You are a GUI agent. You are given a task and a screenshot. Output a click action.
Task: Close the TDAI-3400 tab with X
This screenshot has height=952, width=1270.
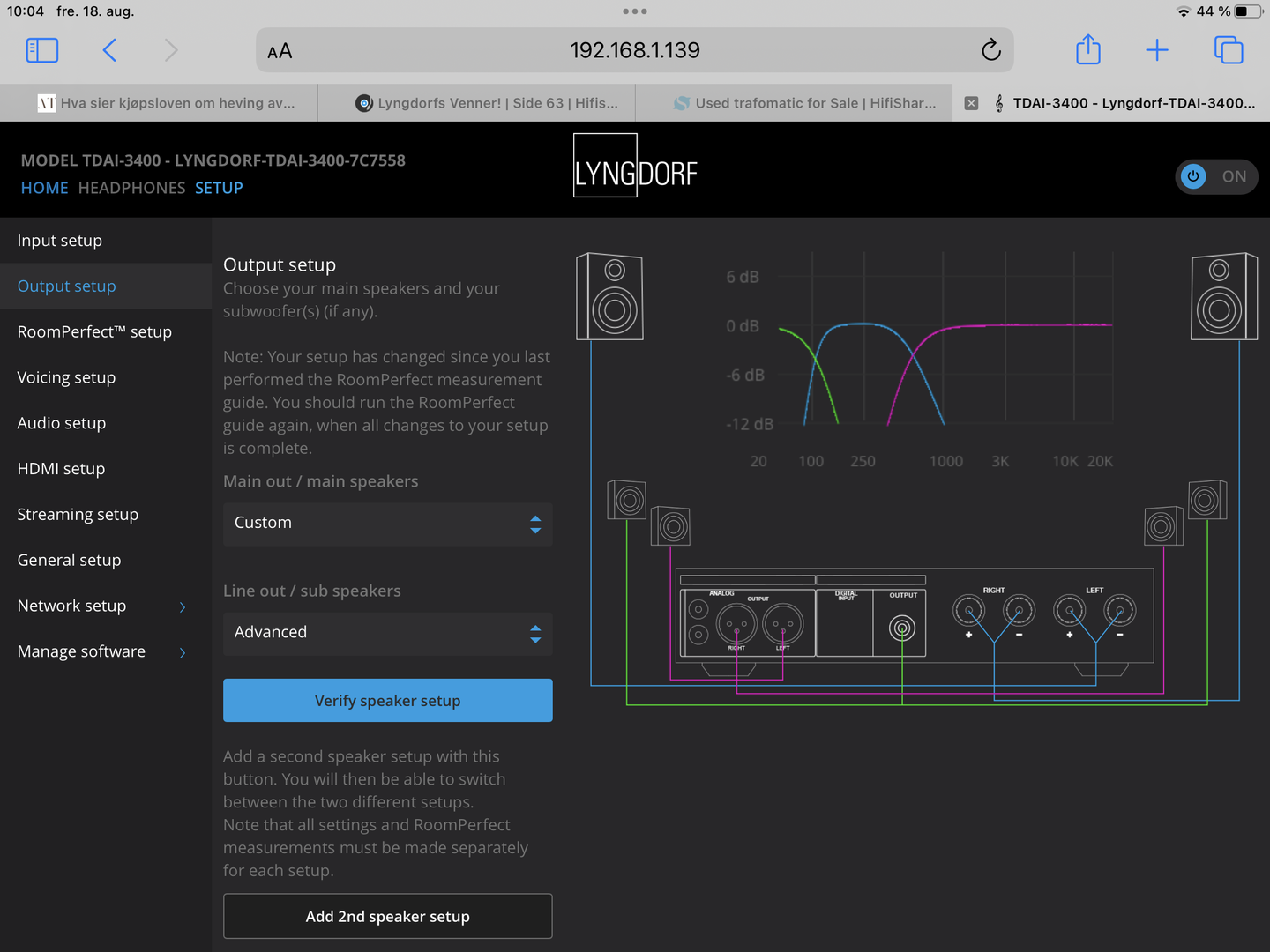pos(971,103)
